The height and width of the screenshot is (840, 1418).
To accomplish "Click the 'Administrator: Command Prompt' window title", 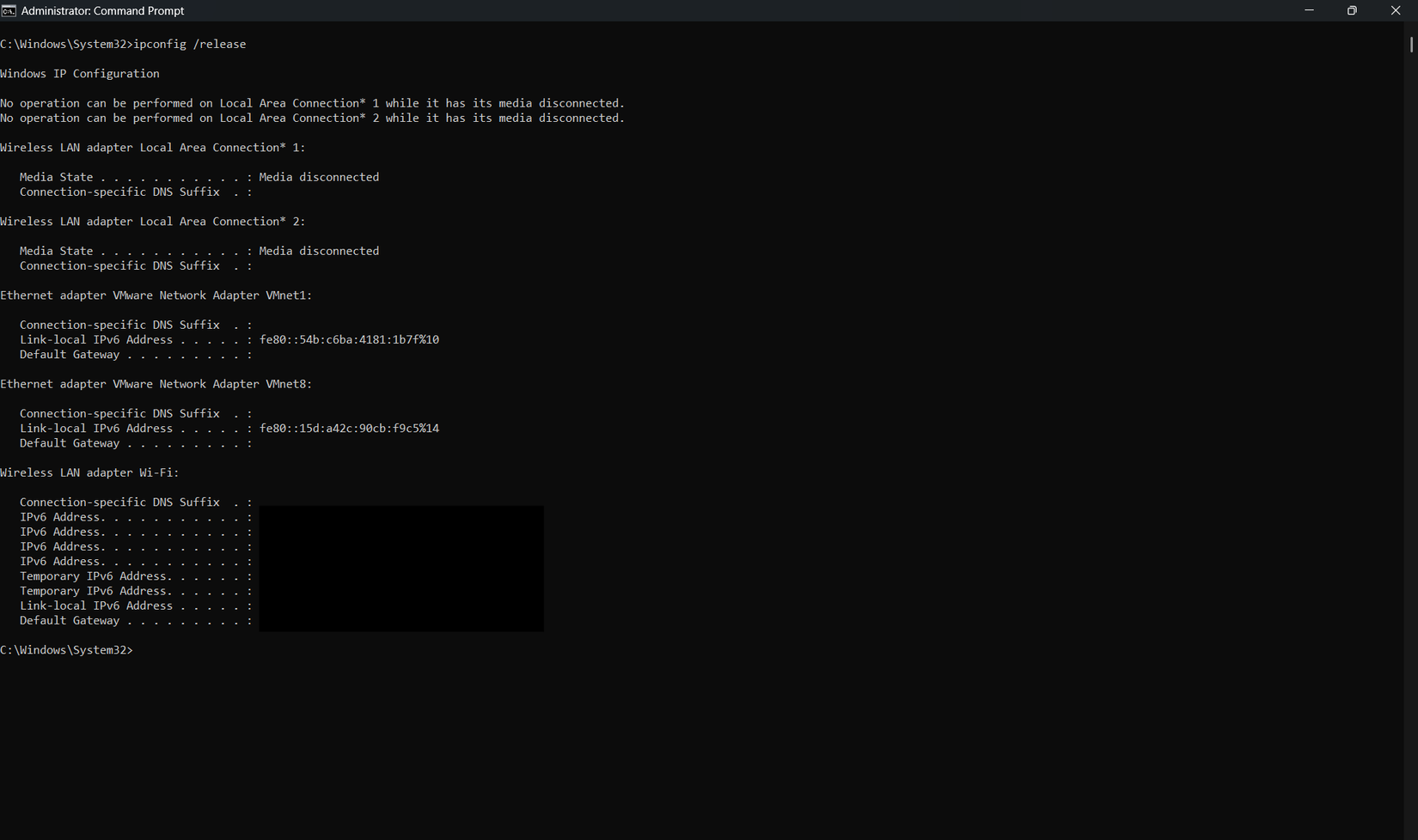I will pos(102,10).
